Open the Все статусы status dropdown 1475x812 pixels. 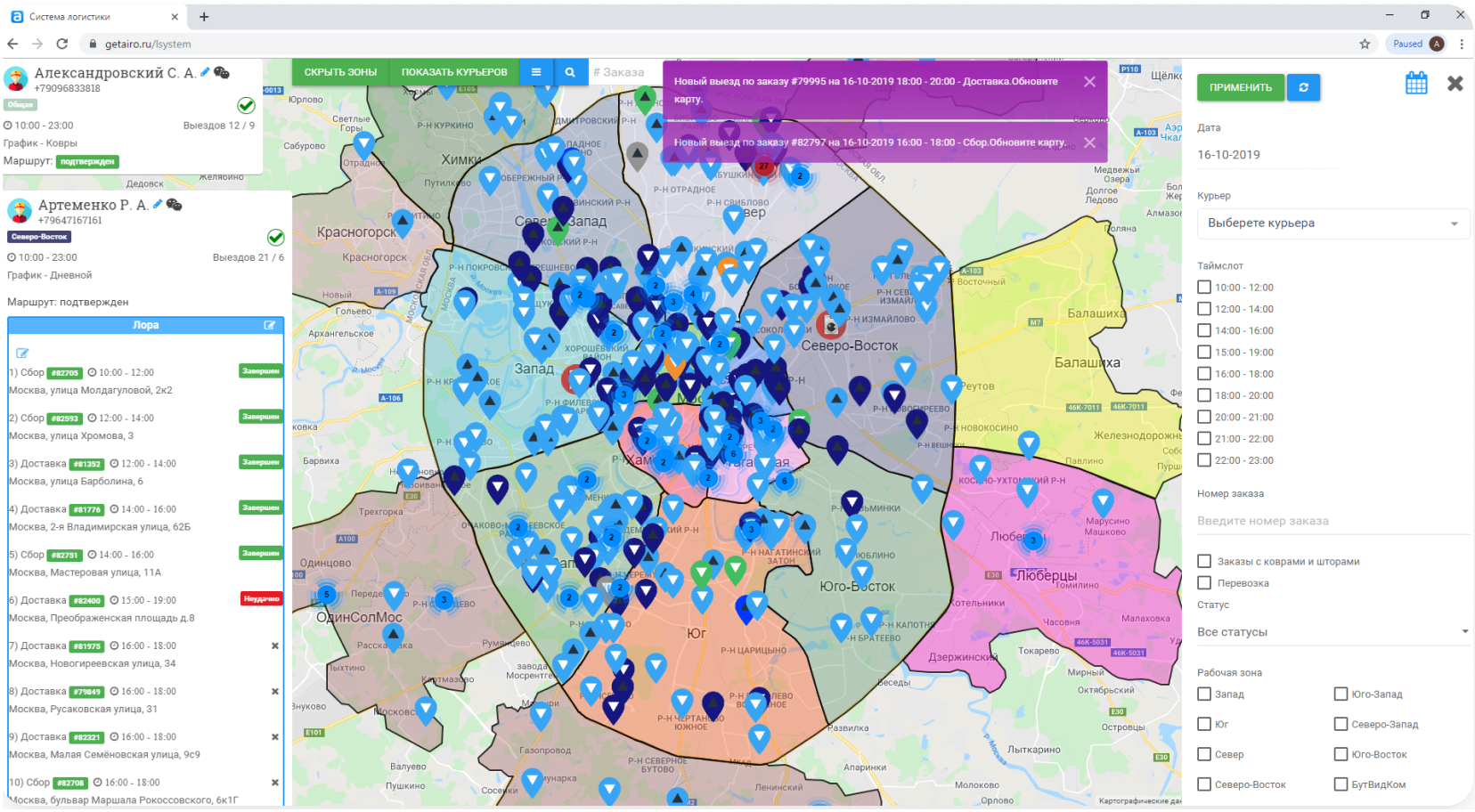(x=1332, y=632)
